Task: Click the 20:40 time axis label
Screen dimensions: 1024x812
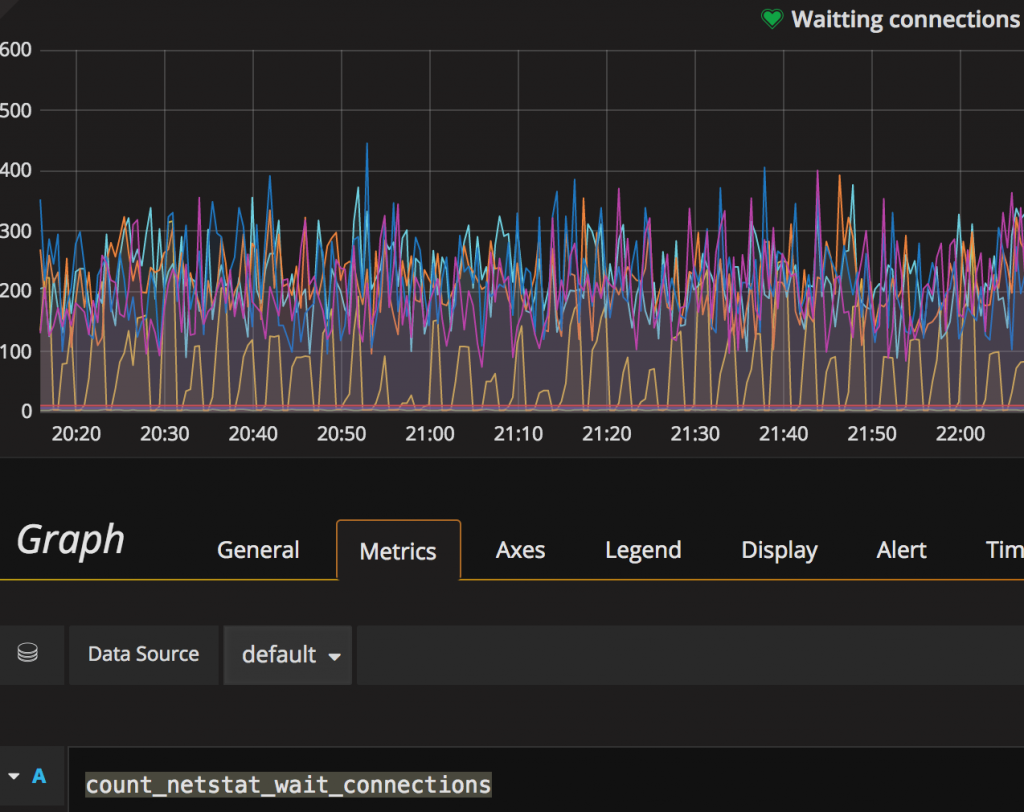Action: 253,434
